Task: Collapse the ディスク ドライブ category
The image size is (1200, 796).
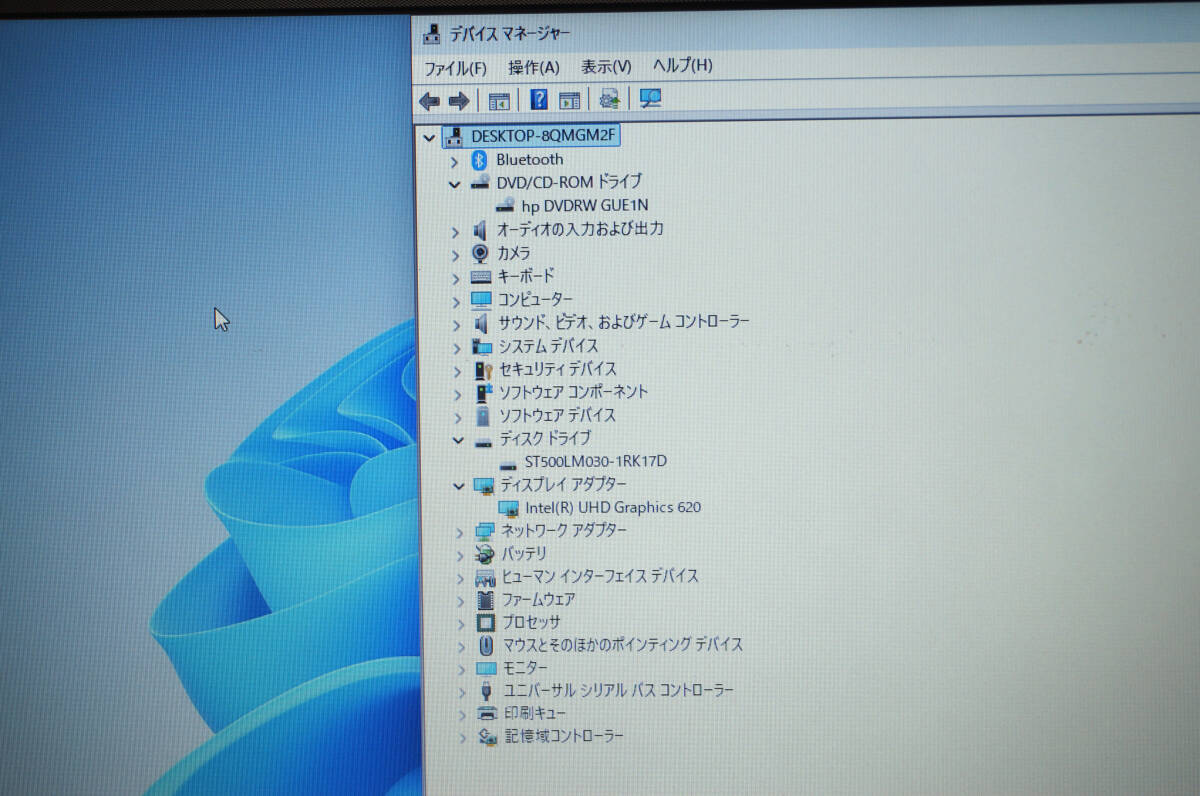Action: [458, 439]
